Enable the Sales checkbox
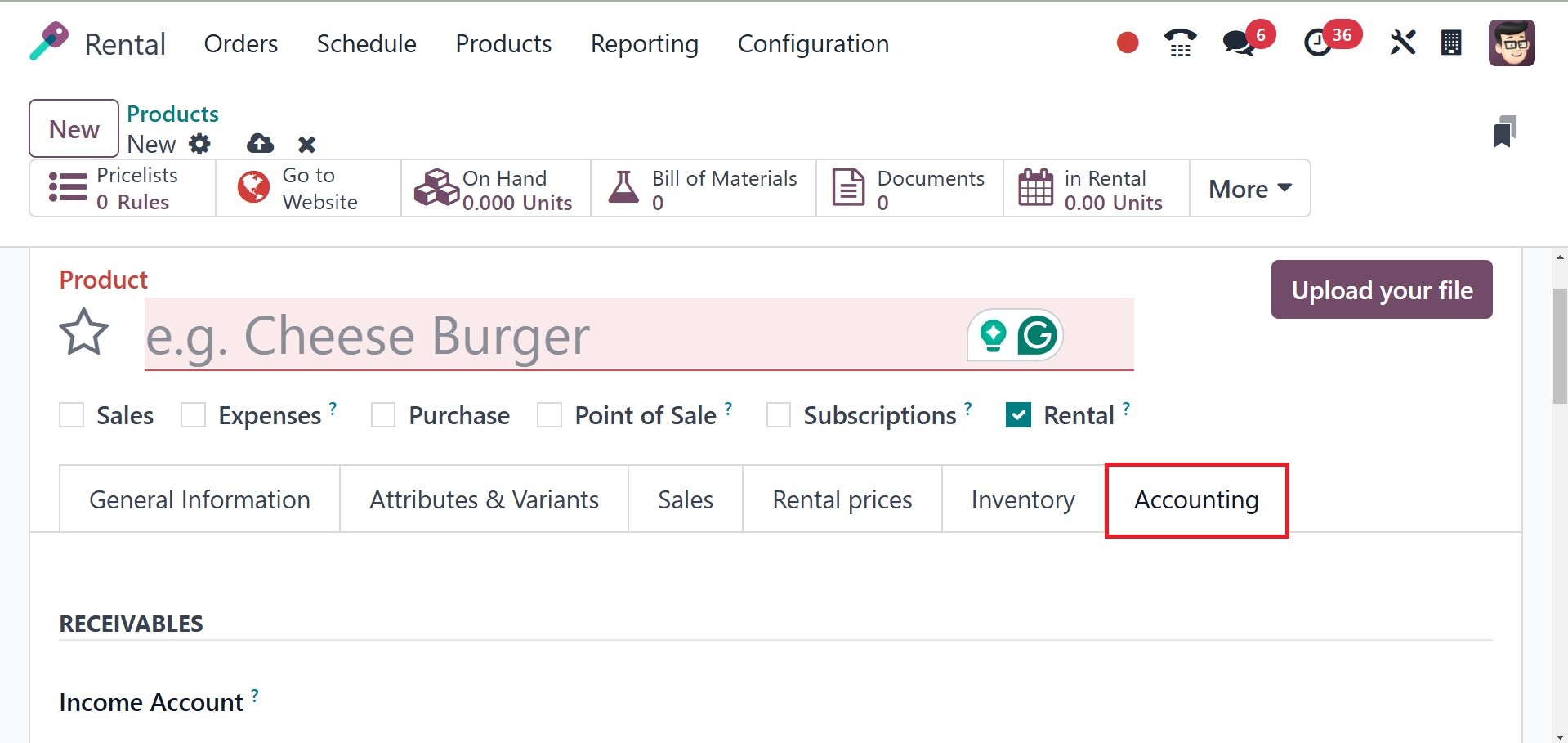Screen dimensions: 1568x743 [x=72, y=415]
